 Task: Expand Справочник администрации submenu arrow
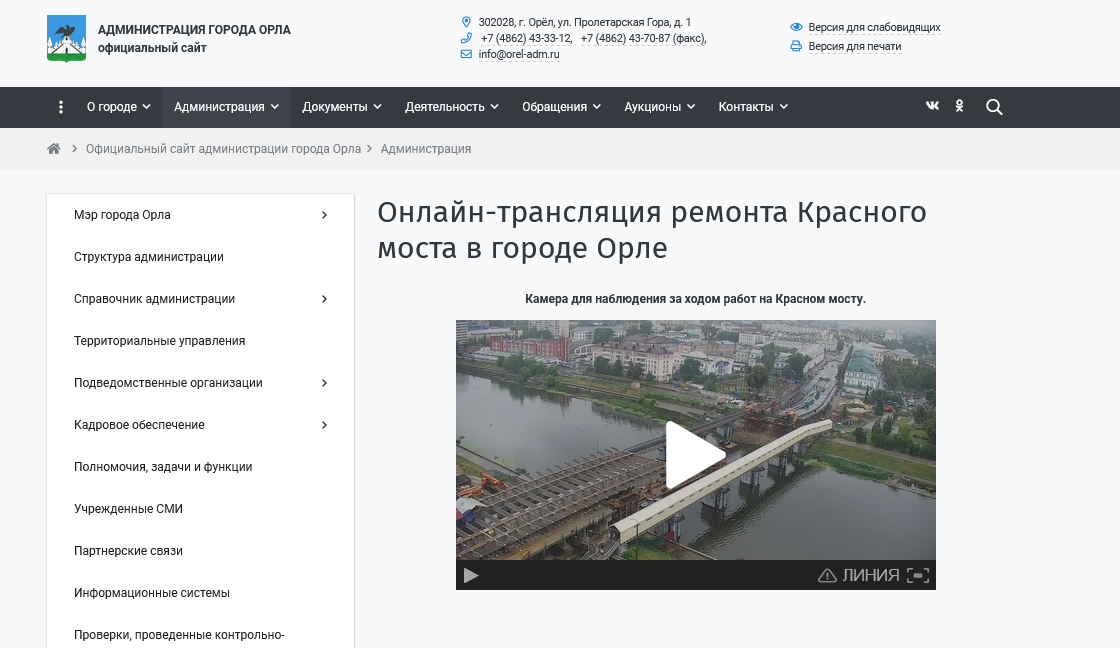[x=324, y=299]
